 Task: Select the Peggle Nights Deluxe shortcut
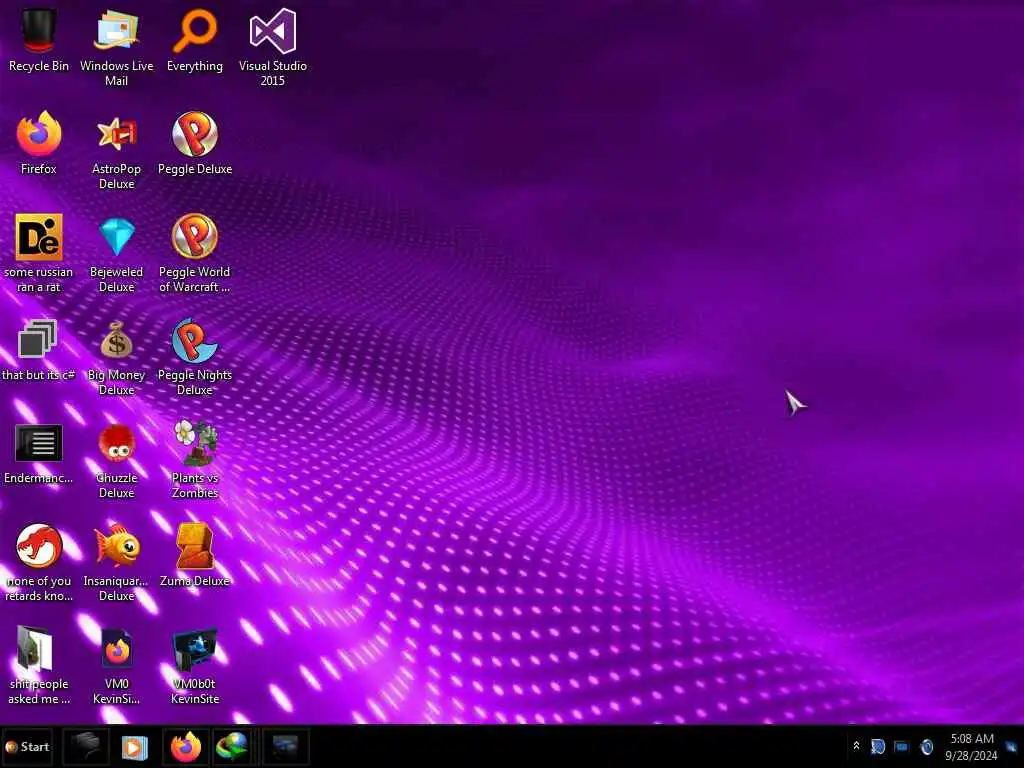[x=195, y=357]
